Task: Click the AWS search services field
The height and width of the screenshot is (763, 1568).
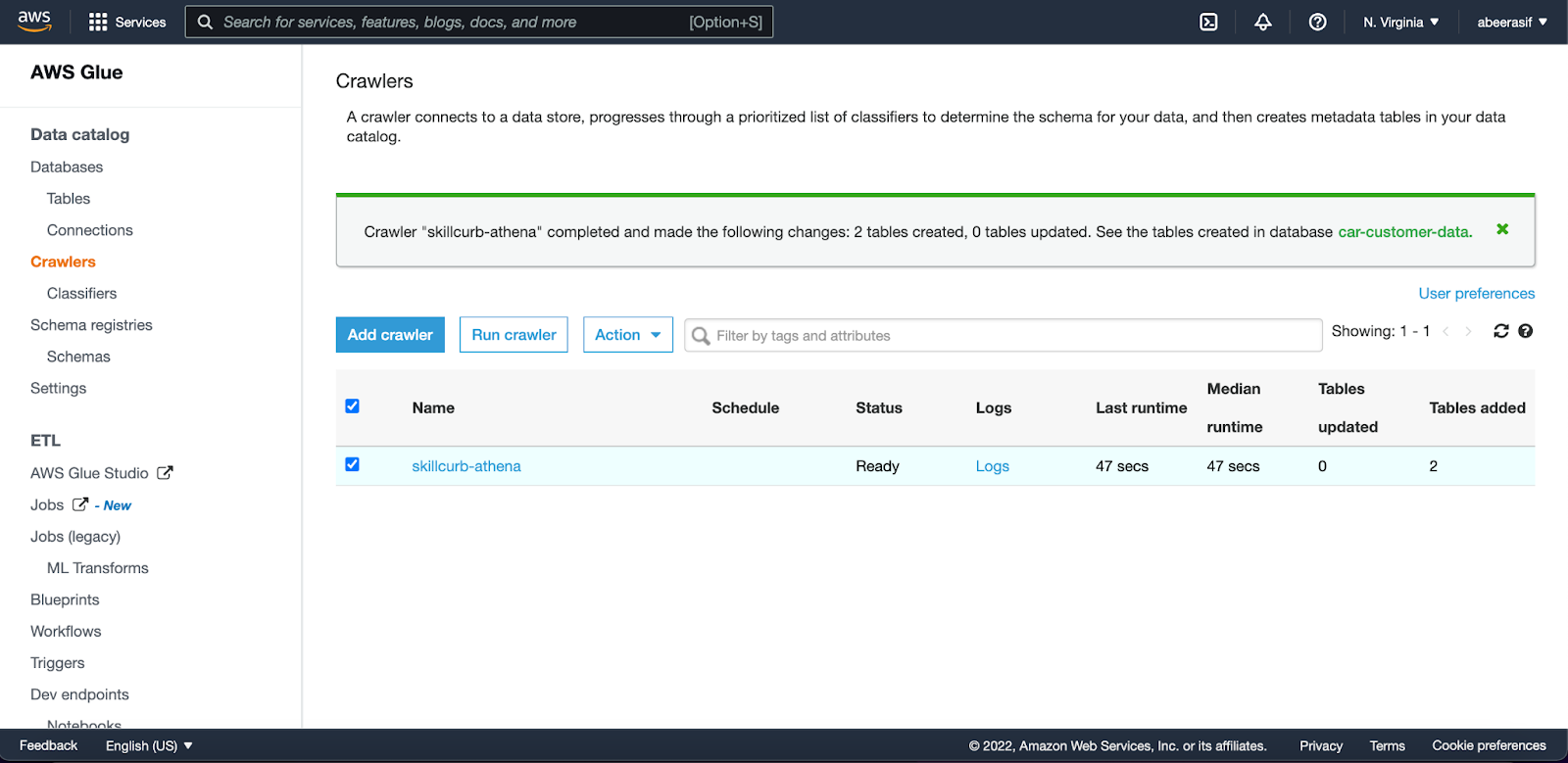Action: (x=479, y=22)
